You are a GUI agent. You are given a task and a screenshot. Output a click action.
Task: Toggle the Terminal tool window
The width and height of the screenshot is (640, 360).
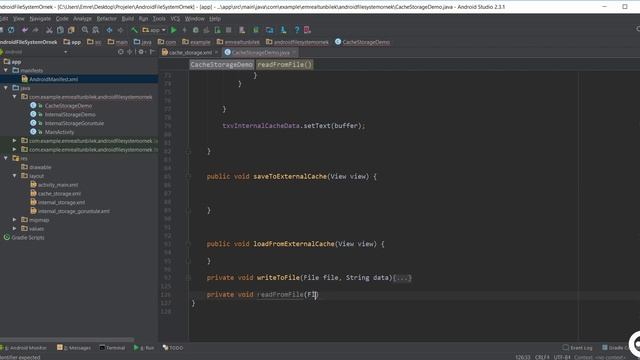tap(112, 348)
